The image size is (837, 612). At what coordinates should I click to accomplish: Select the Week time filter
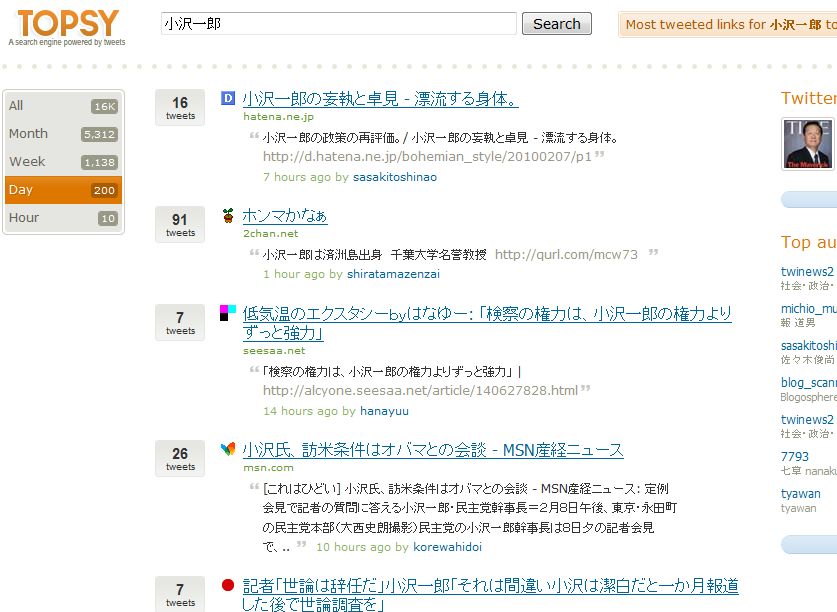tap(64, 162)
